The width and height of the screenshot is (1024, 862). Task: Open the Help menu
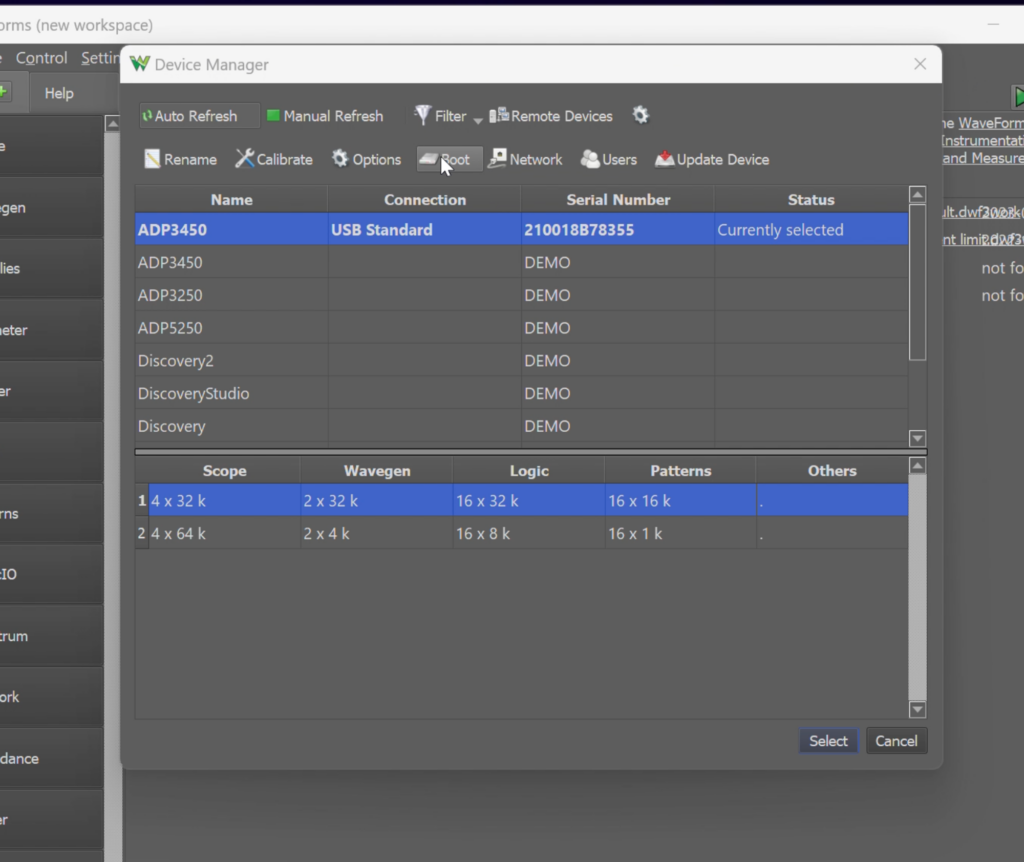59,93
